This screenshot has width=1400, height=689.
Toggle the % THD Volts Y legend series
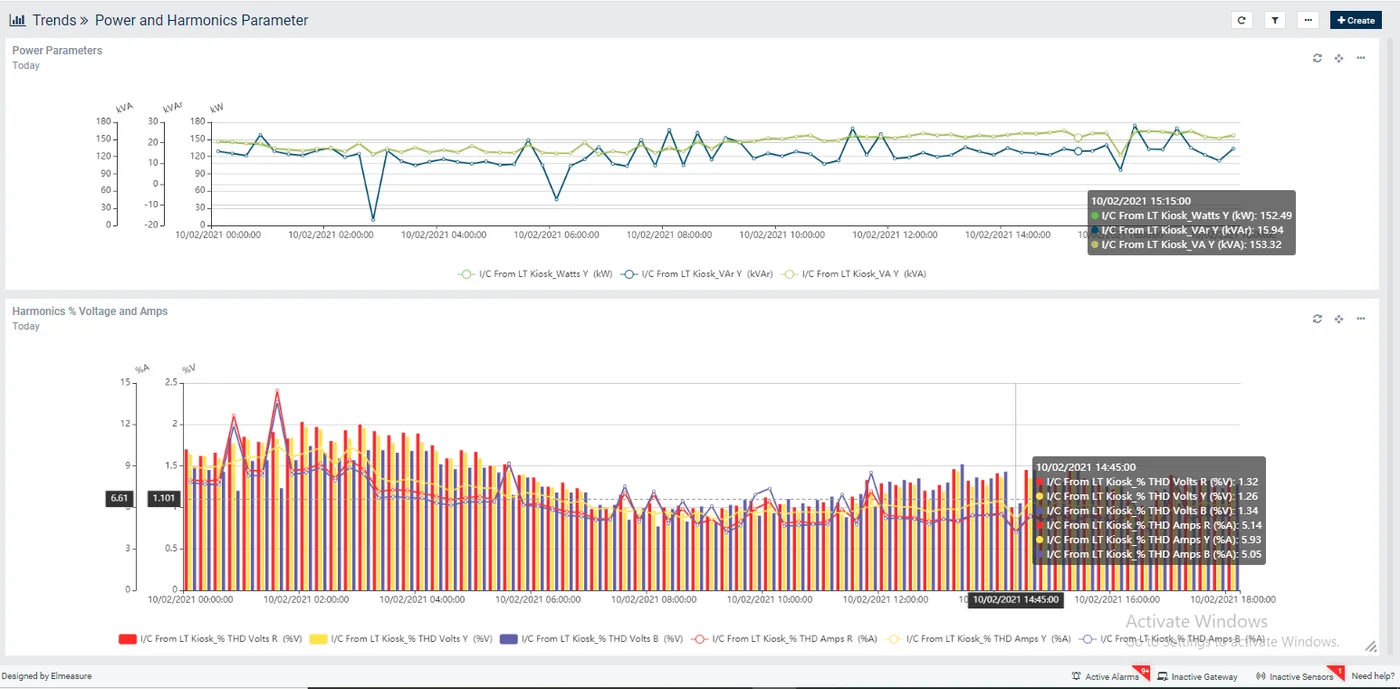pyautogui.click(x=401, y=638)
